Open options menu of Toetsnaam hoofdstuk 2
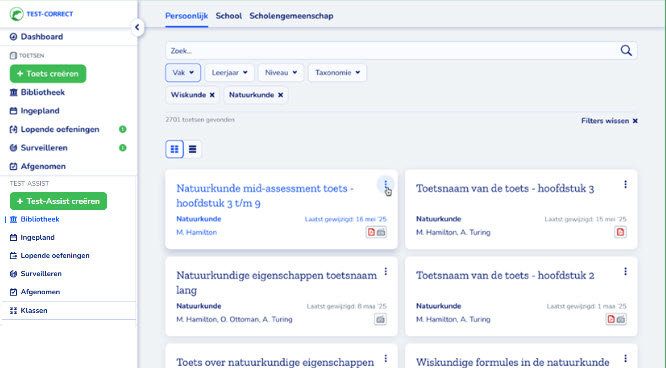 point(625,272)
